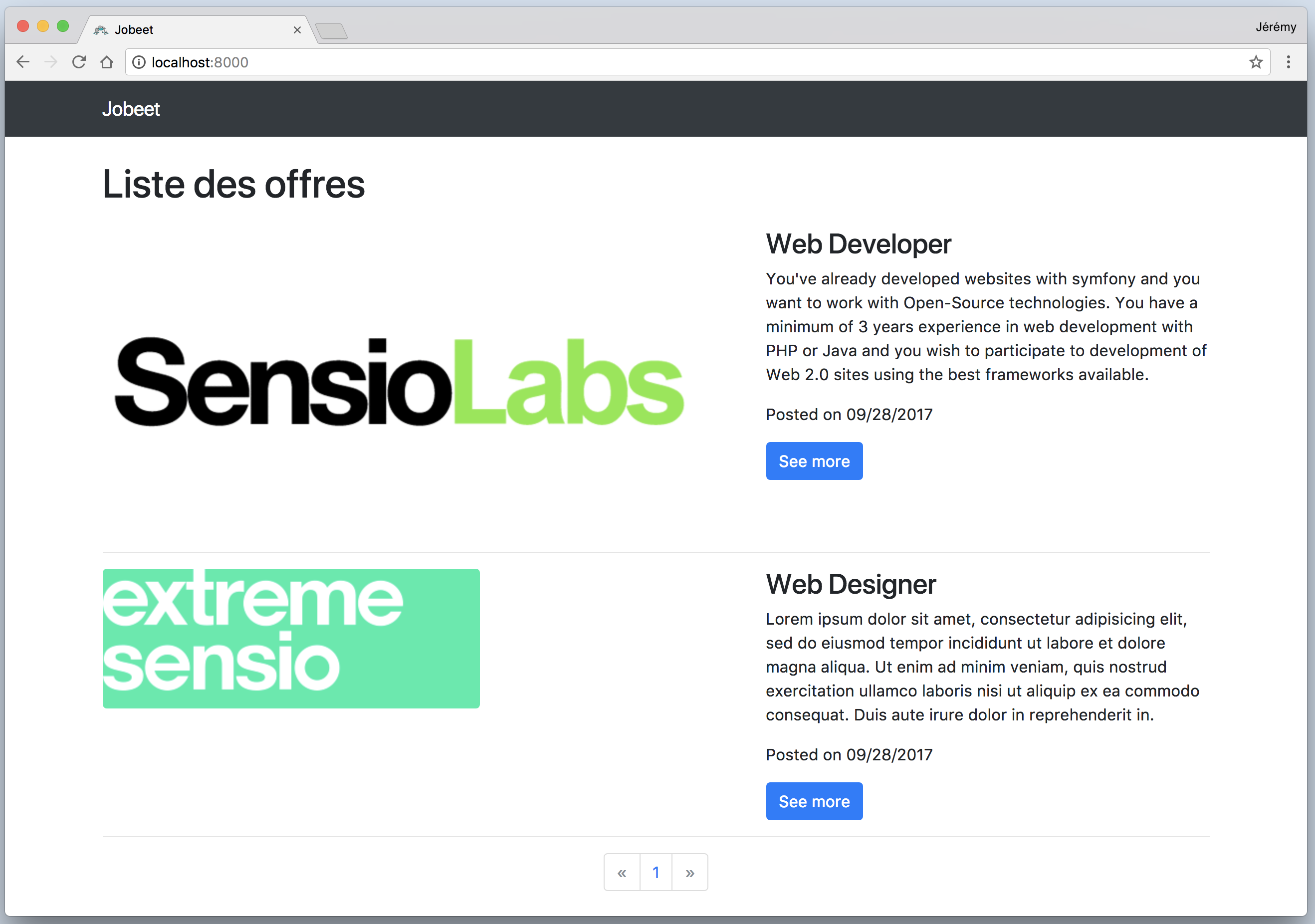This screenshot has height=924, width=1315.
Task: View site information icon in address bar
Action: [139, 62]
